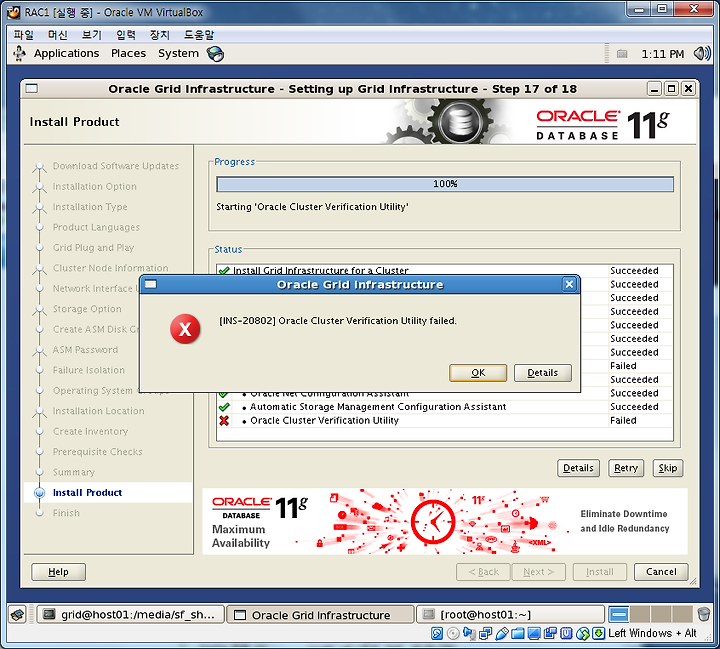Click the 100% progress bar
Screen dimensions: 720x649
pyautogui.click(x=445, y=184)
